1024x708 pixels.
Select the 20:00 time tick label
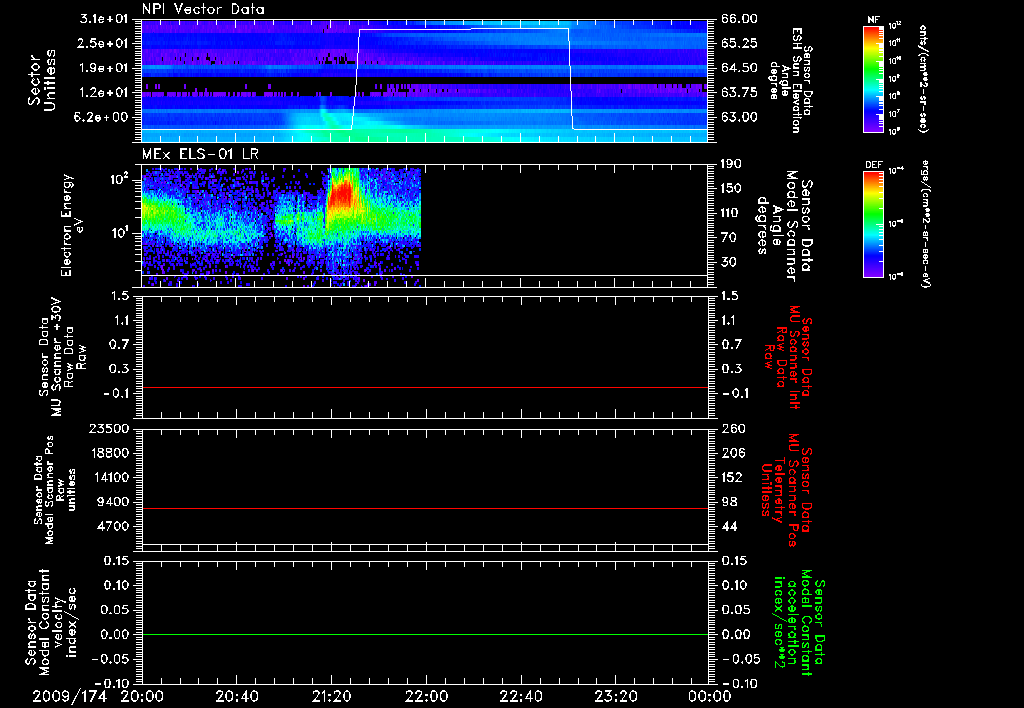point(142,696)
